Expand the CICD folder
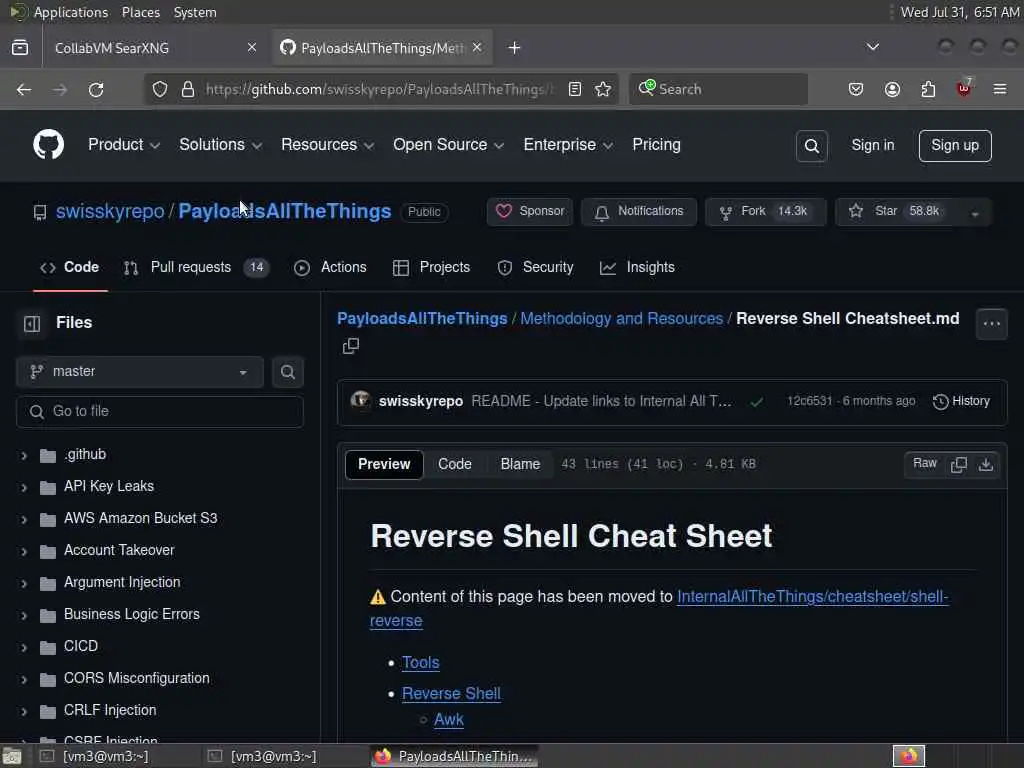Screen dimensions: 1024x768 (x=24, y=647)
